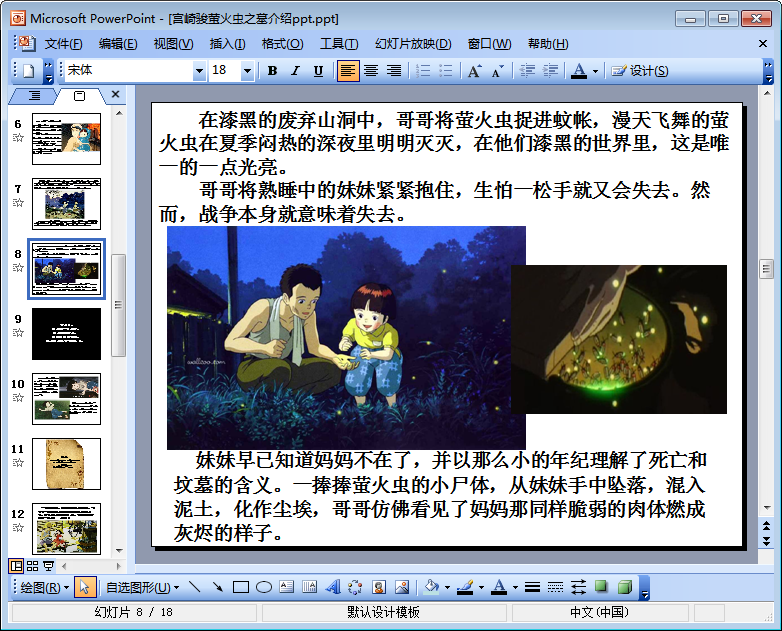Select the Rectangle drawing tool

click(x=241, y=587)
